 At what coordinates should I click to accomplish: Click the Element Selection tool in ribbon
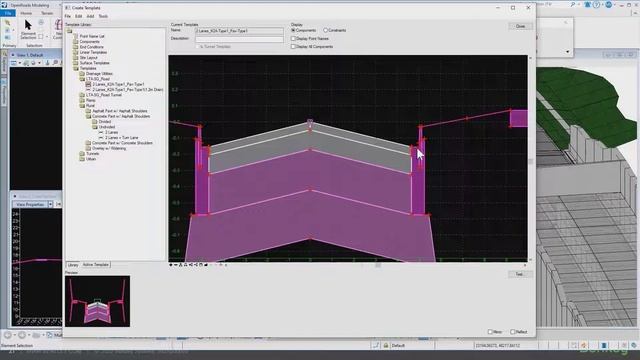(28, 29)
